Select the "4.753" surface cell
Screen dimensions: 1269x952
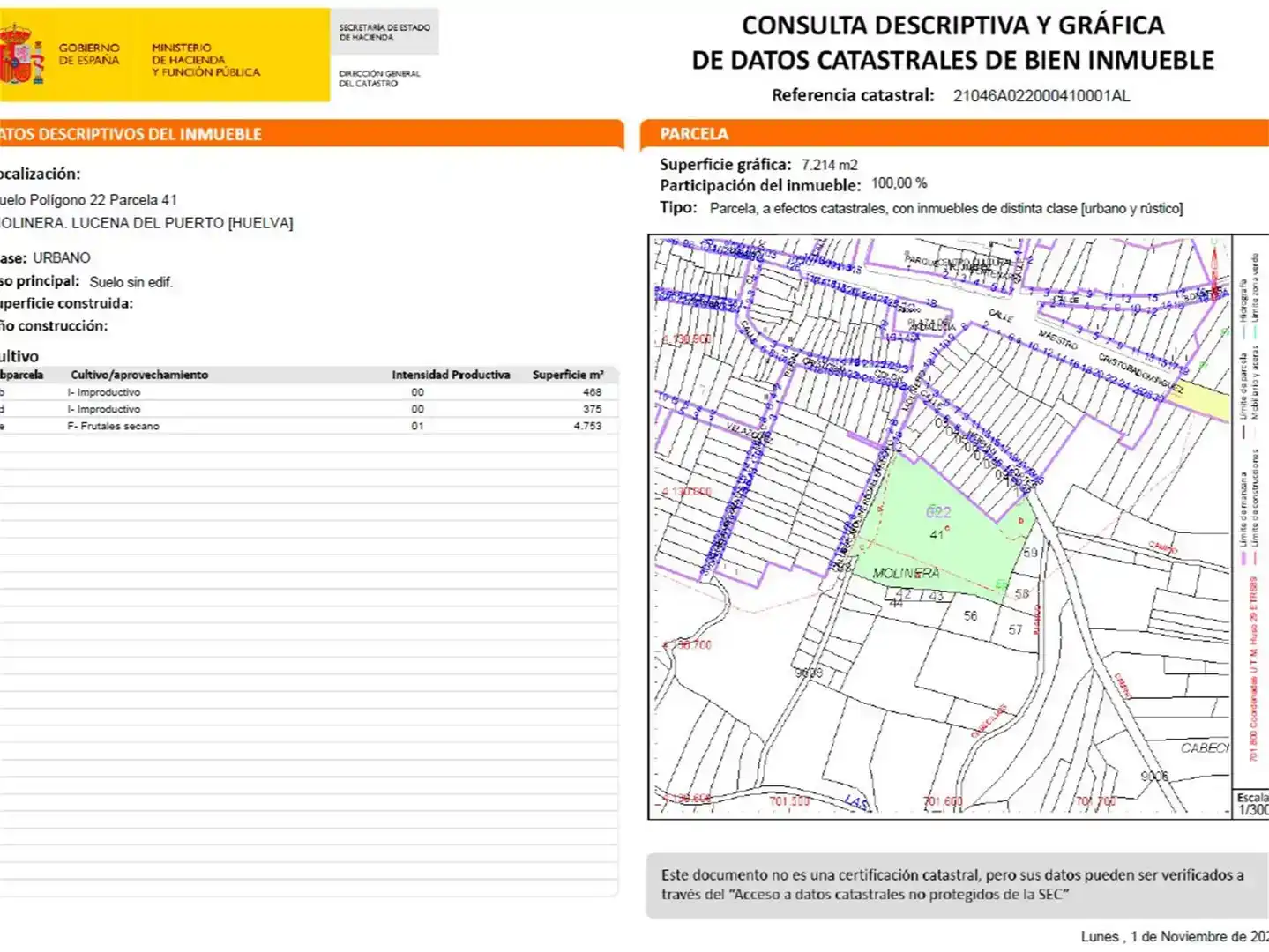point(587,426)
